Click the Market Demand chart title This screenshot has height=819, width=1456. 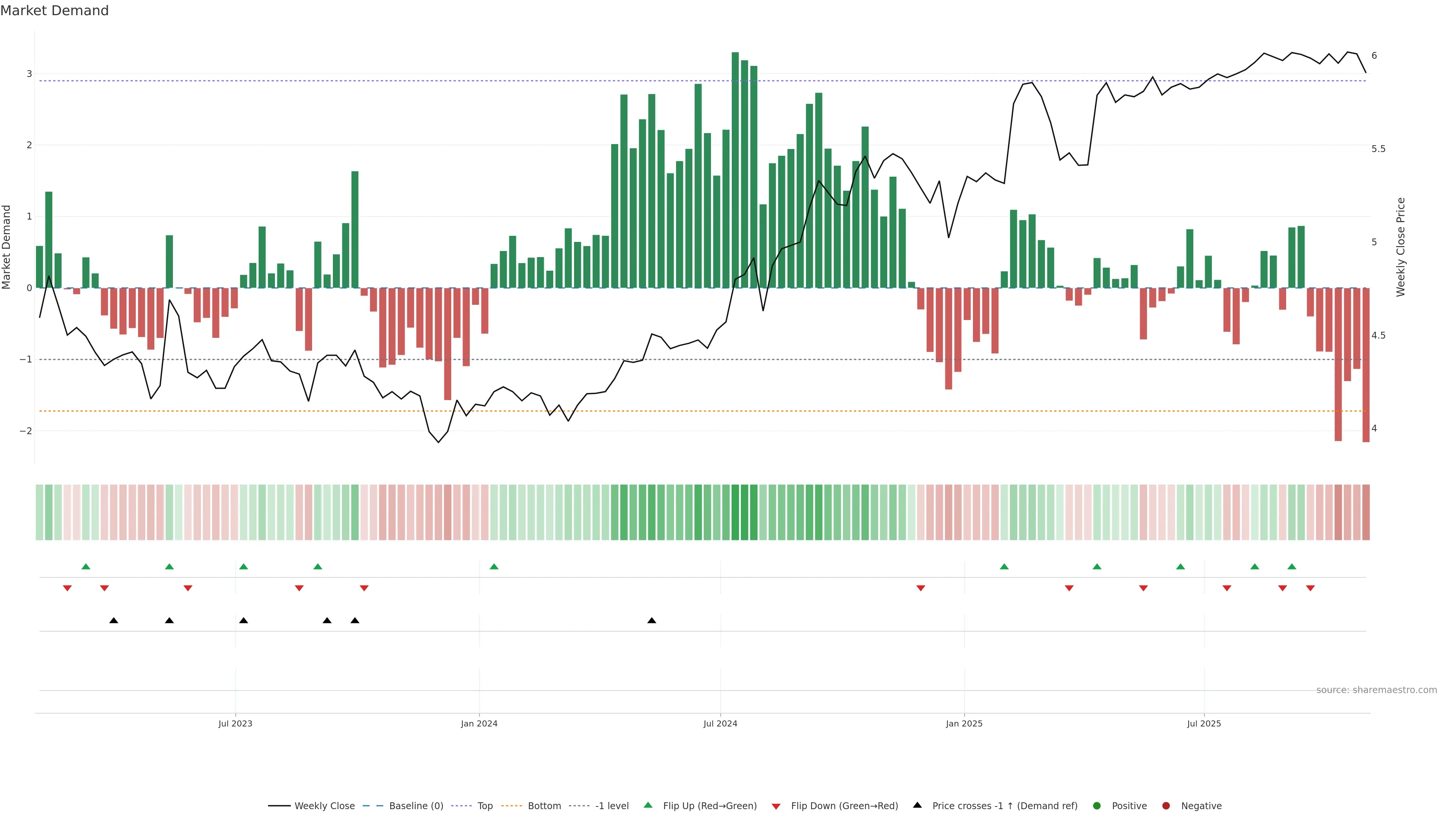54,11
